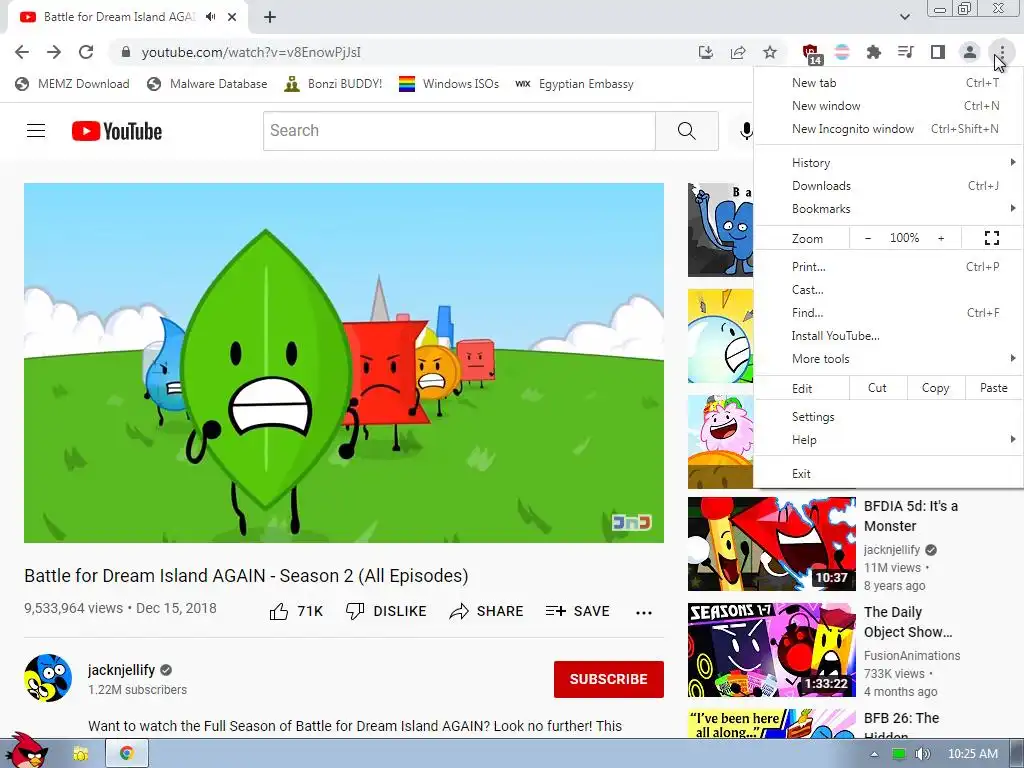Screen dimensions: 1024x768
Task: Save the video to a playlist
Action: click(x=577, y=611)
